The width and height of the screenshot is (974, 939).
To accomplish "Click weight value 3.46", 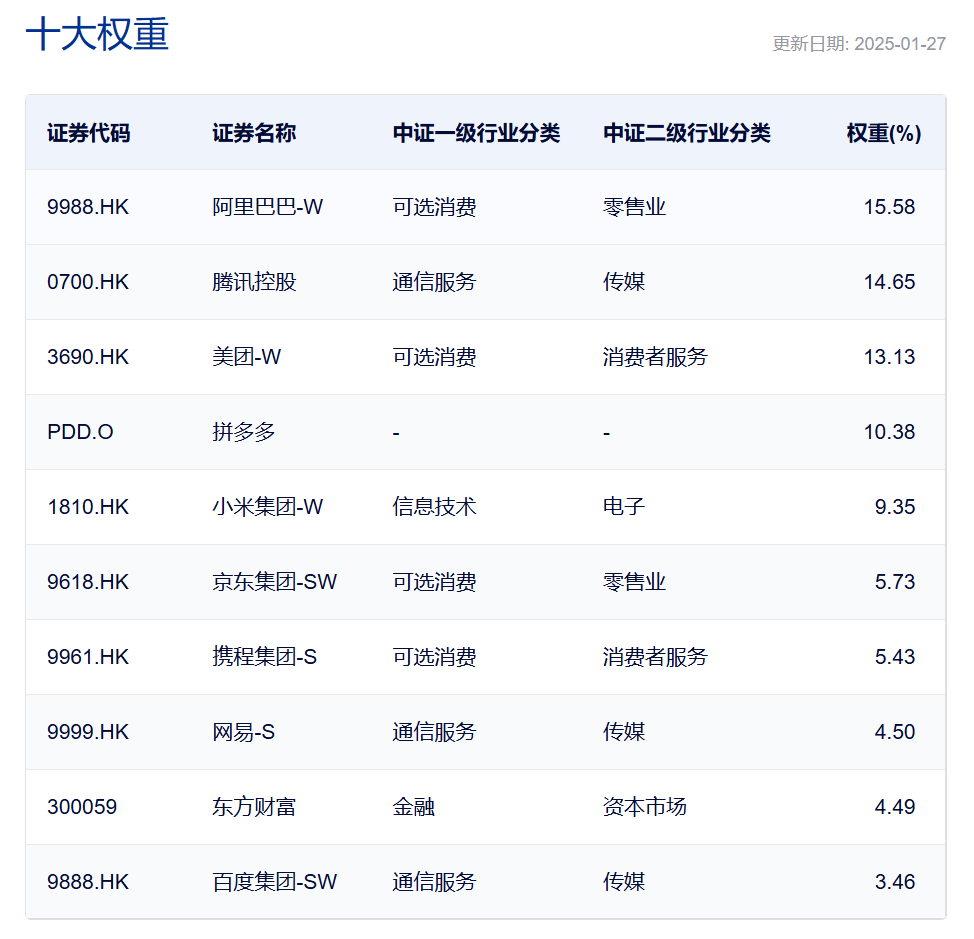I will coord(895,882).
